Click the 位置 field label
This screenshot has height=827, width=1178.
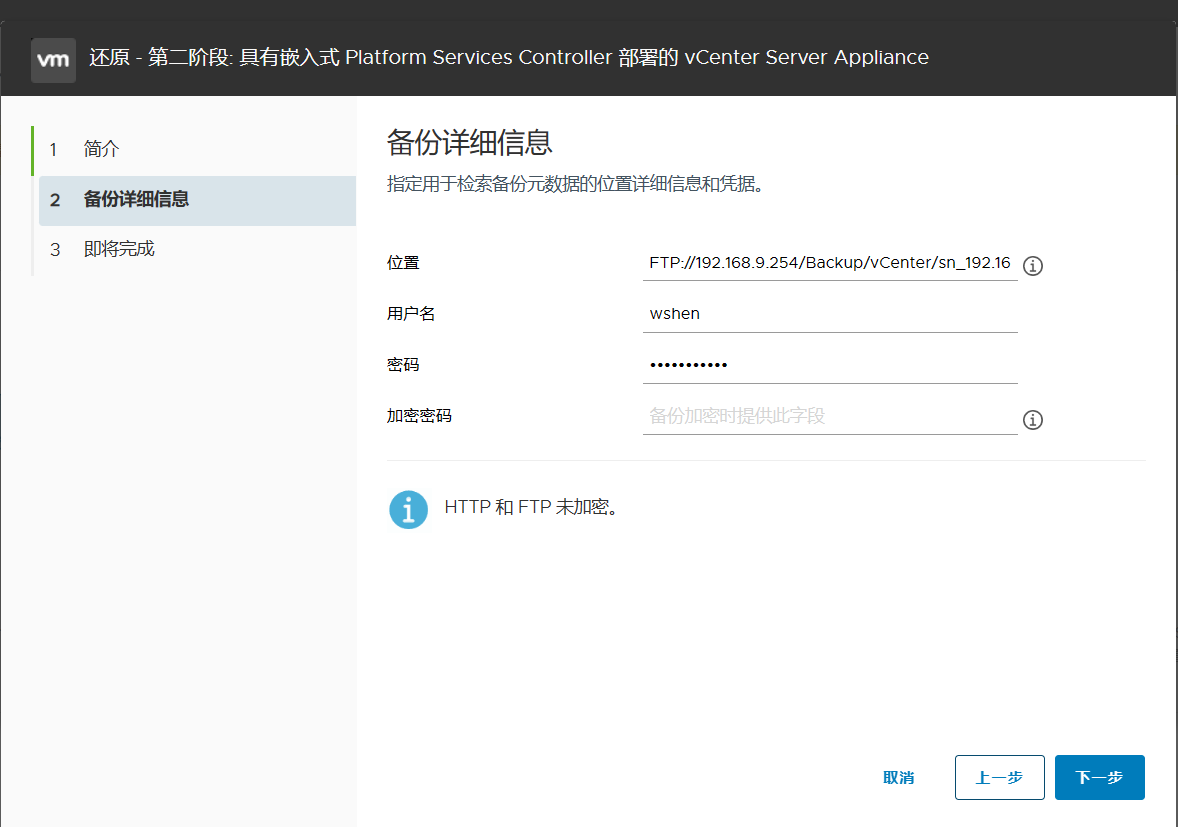[x=403, y=263]
